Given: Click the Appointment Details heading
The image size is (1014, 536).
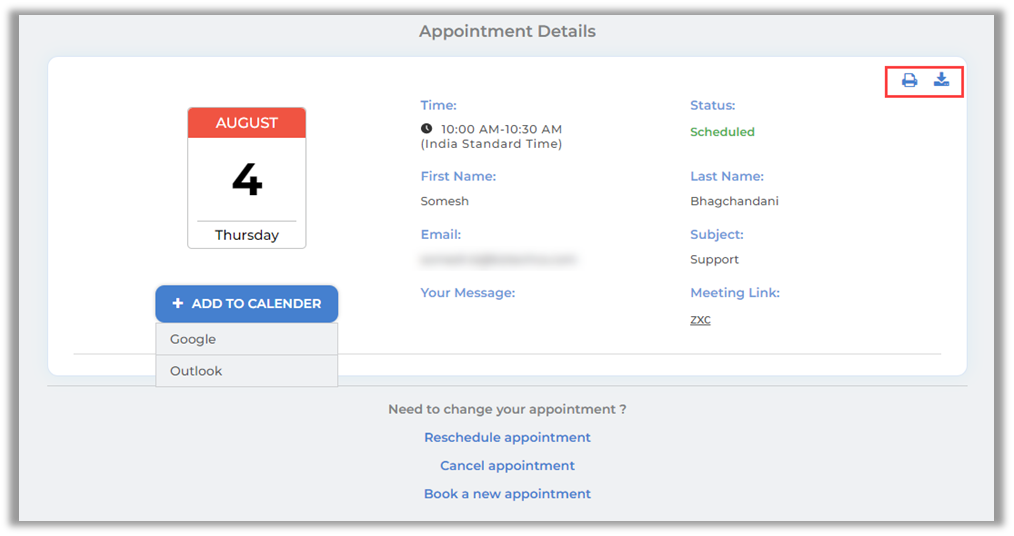Looking at the screenshot, I should [507, 31].
